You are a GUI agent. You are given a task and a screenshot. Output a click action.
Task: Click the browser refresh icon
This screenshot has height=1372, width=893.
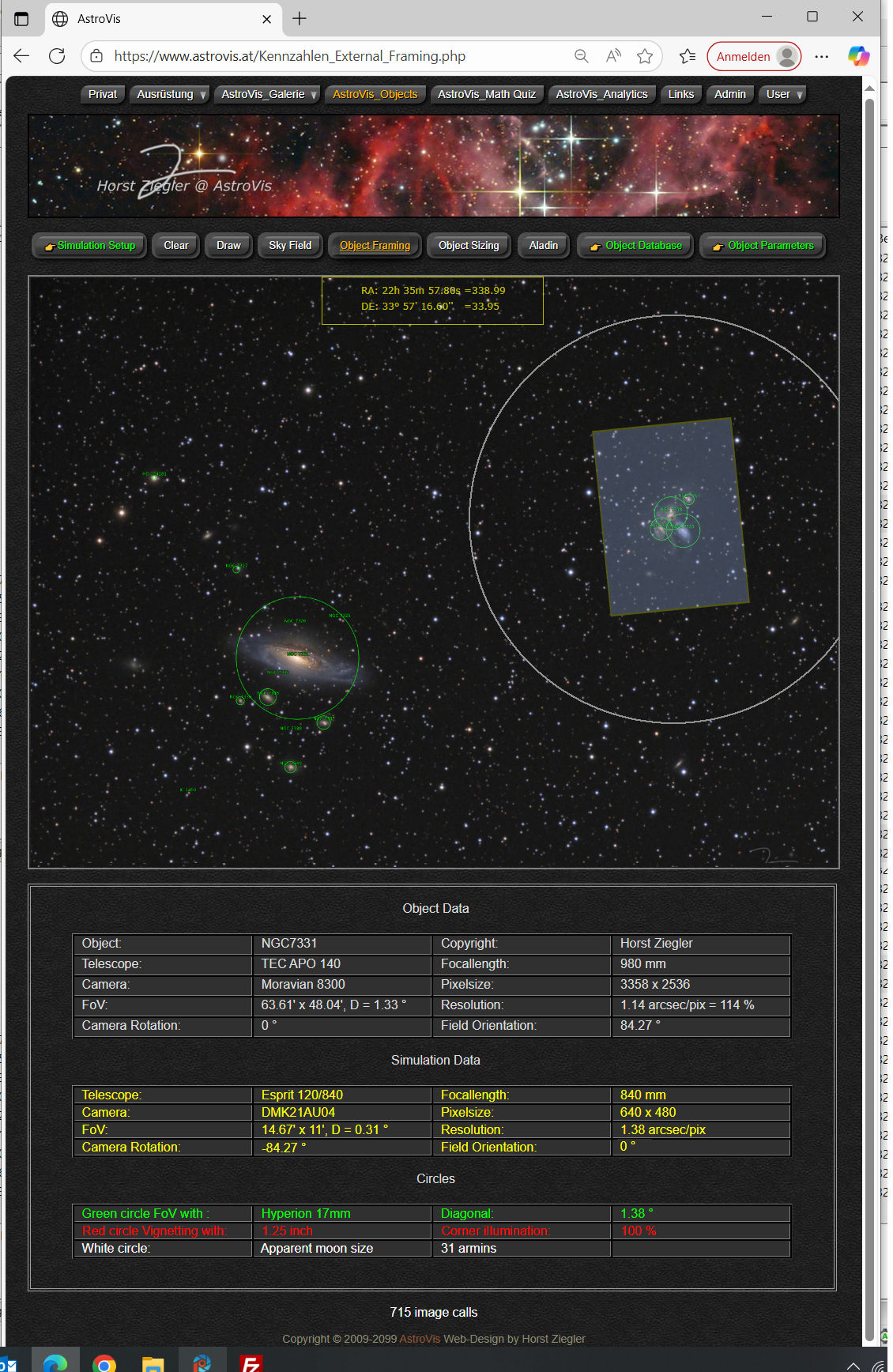pyautogui.click(x=57, y=56)
